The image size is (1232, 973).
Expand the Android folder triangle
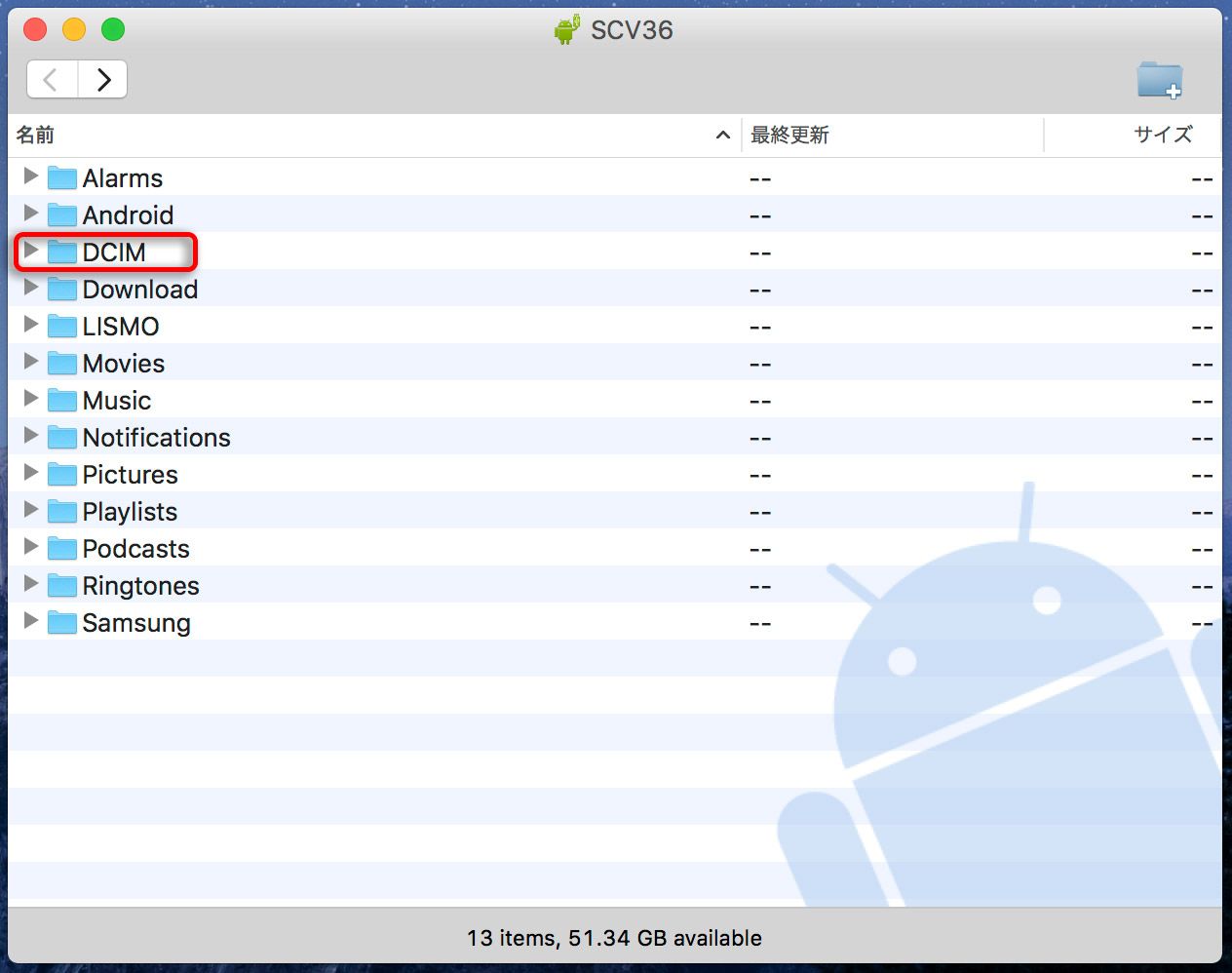[30, 214]
